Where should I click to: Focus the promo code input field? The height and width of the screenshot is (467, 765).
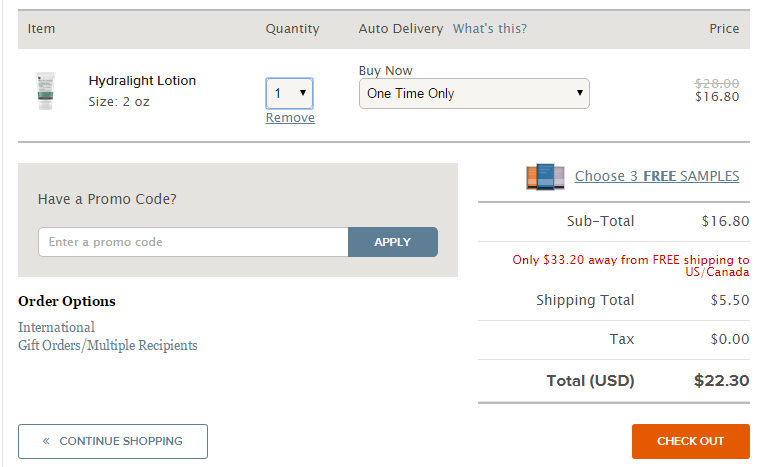(x=193, y=242)
